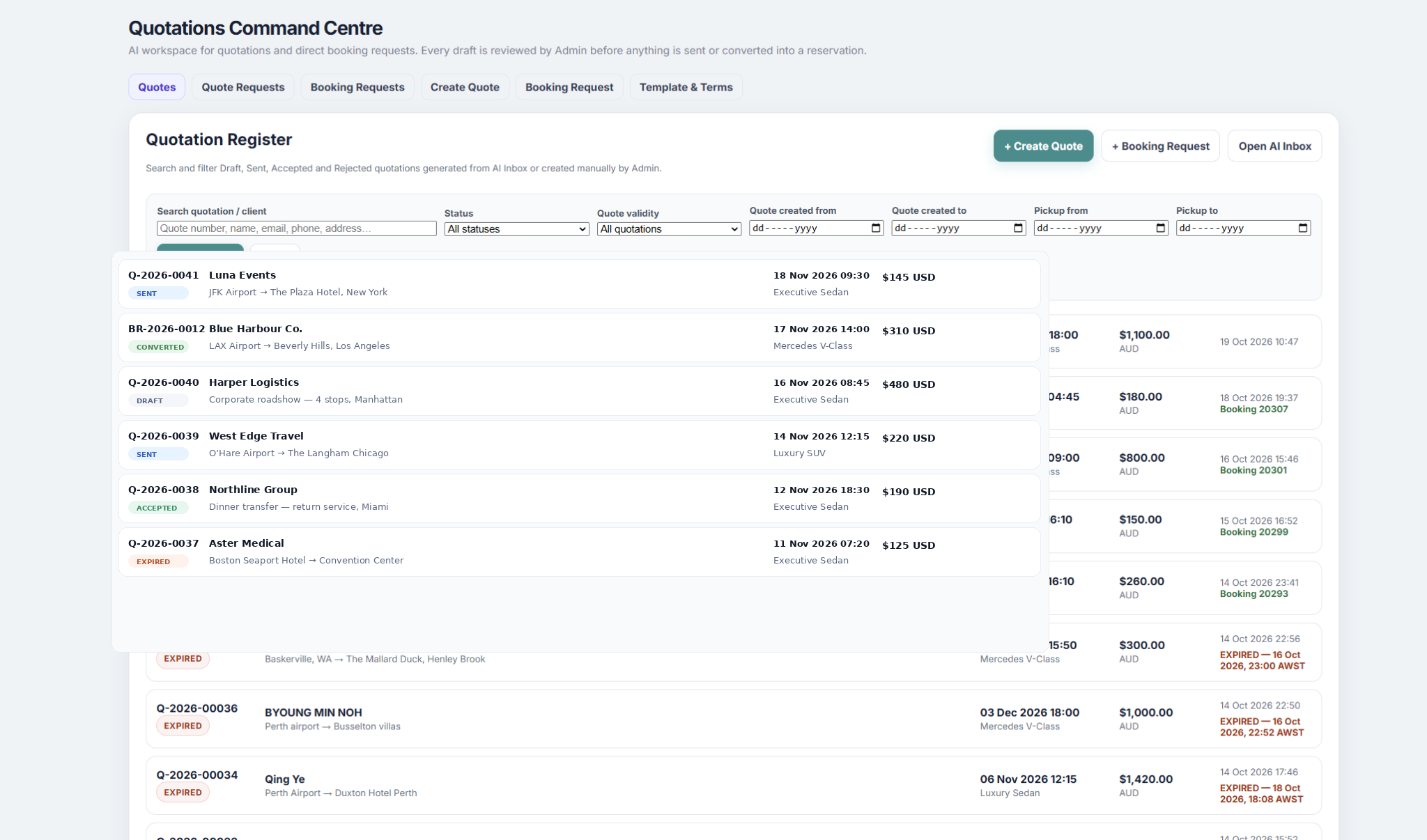Click the ACCEPTED status badge
1427x840 pixels.
(x=157, y=508)
